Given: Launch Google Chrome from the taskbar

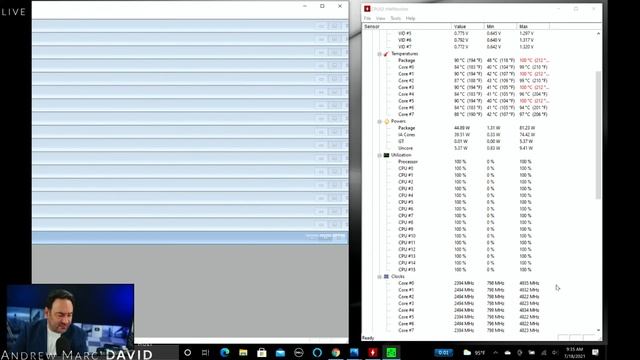Looking at the screenshot, I should (x=336, y=352).
